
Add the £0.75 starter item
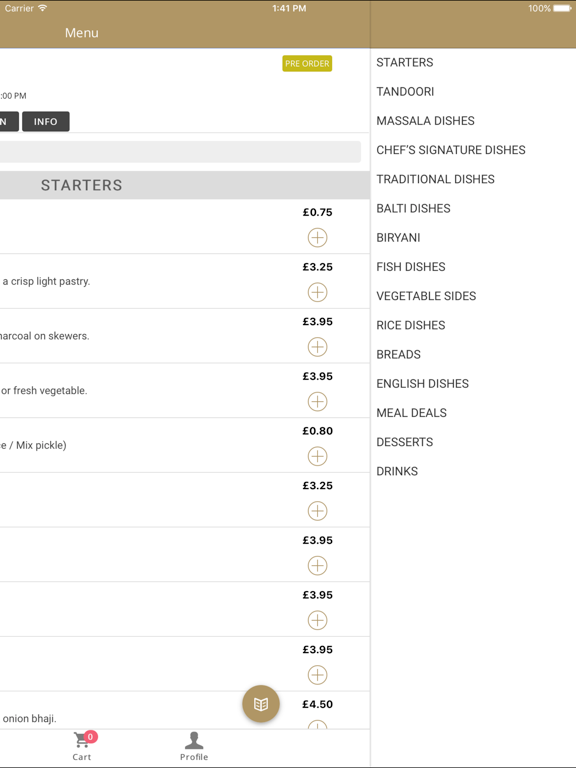pos(317,238)
